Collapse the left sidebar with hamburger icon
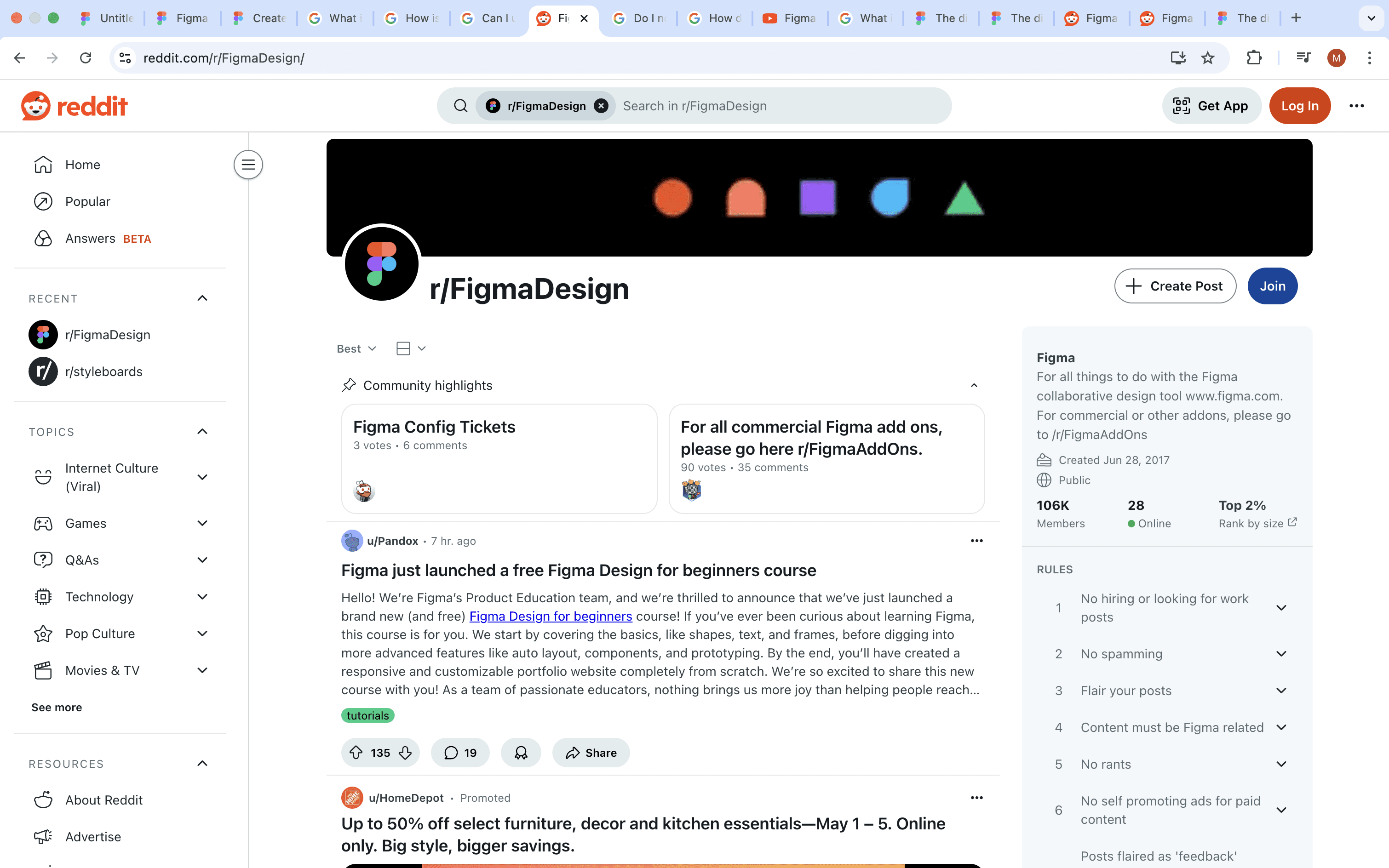This screenshot has height=868, width=1389. coord(248,165)
